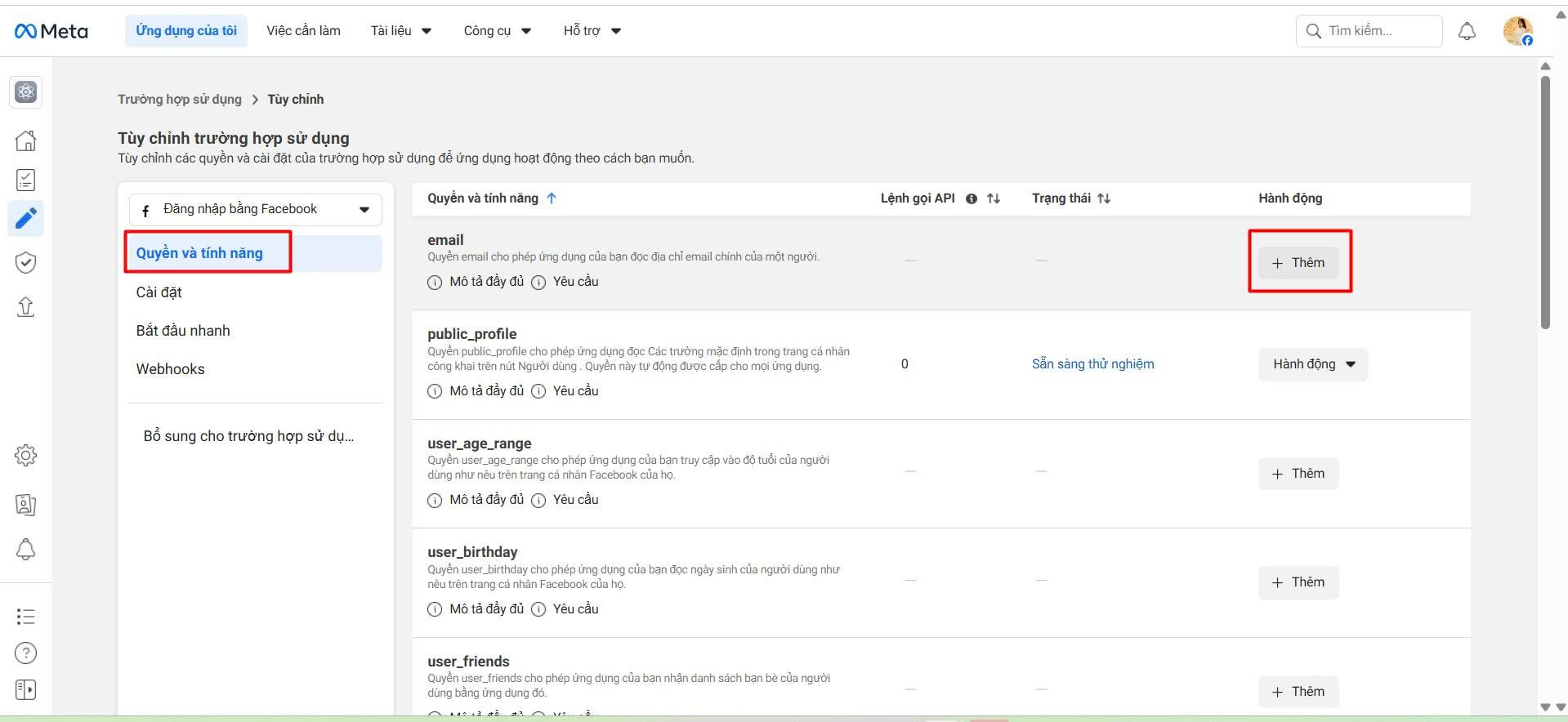Select Cài đặt in the left panel

[x=159, y=292]
